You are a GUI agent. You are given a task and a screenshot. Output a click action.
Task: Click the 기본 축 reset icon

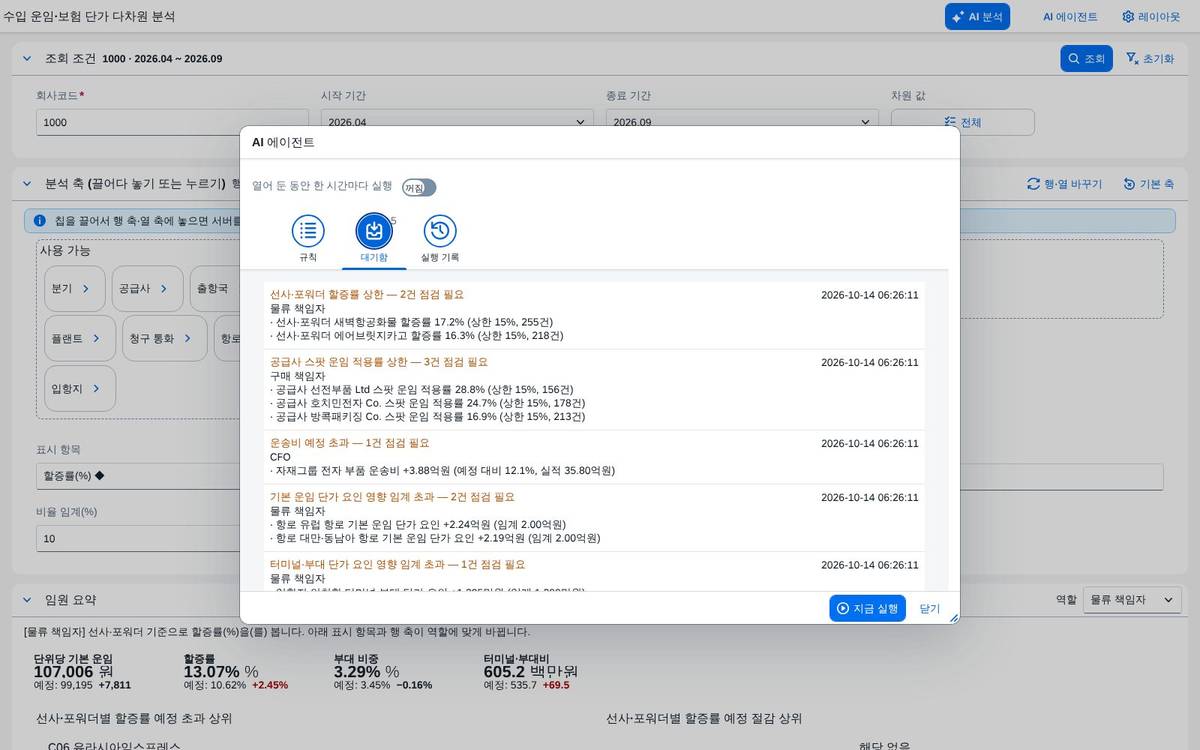point(1129,184)
